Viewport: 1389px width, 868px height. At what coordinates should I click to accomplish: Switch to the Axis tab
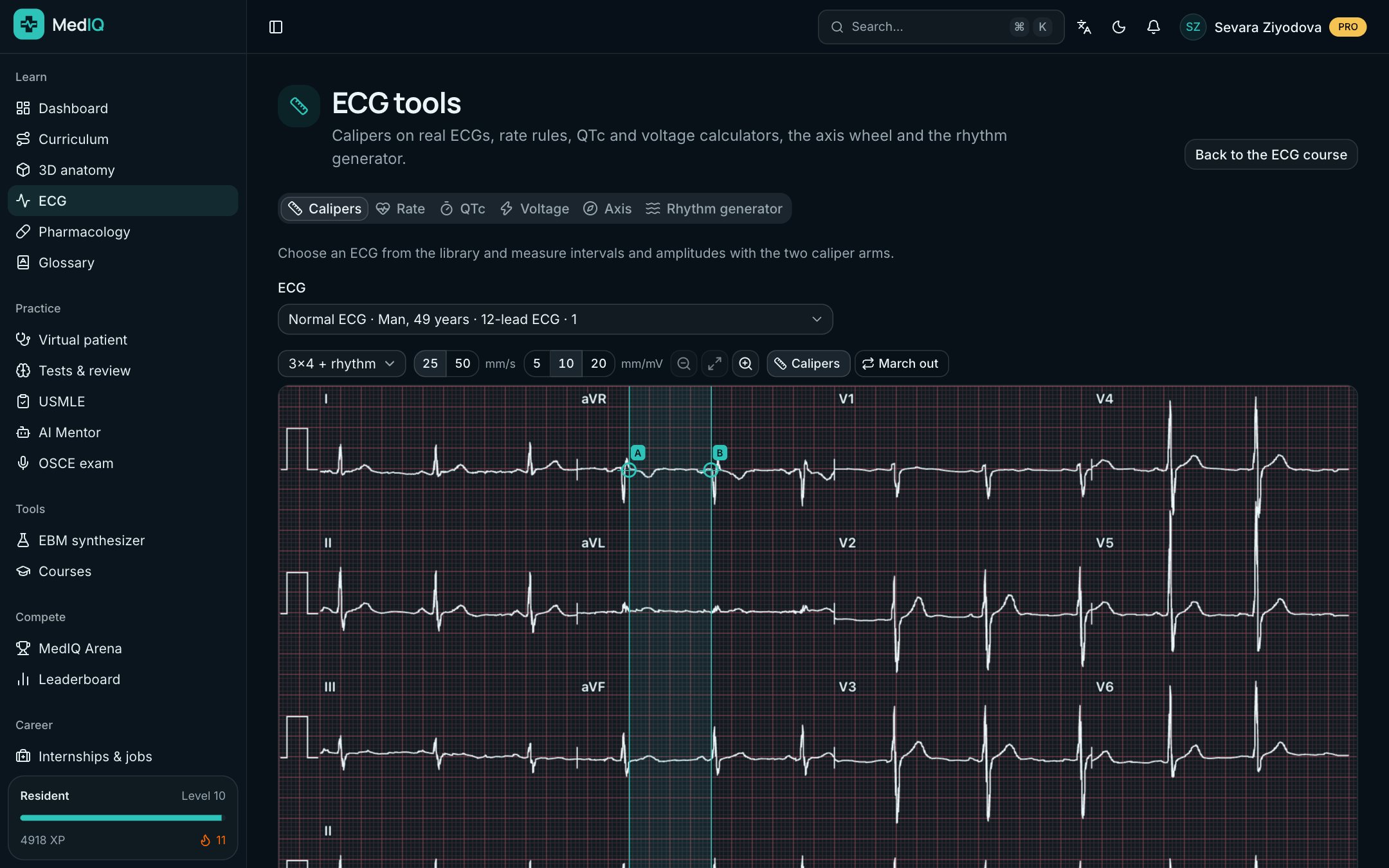click(608, 209)
